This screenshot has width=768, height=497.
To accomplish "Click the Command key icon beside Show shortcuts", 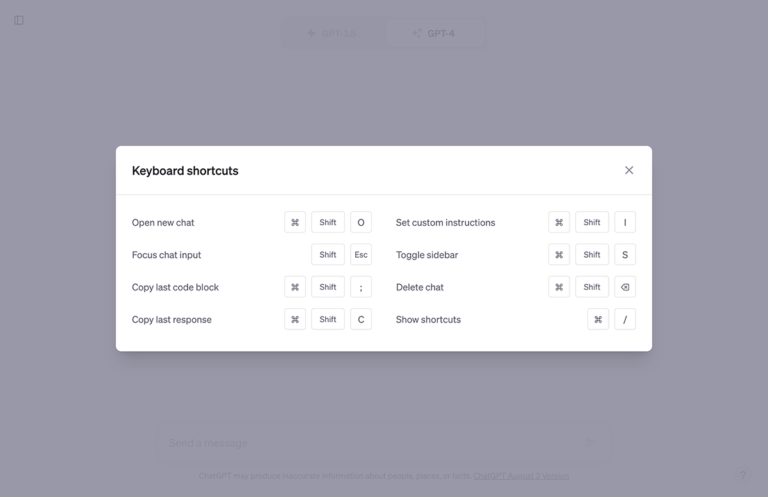I will click(x=598, y=320).
